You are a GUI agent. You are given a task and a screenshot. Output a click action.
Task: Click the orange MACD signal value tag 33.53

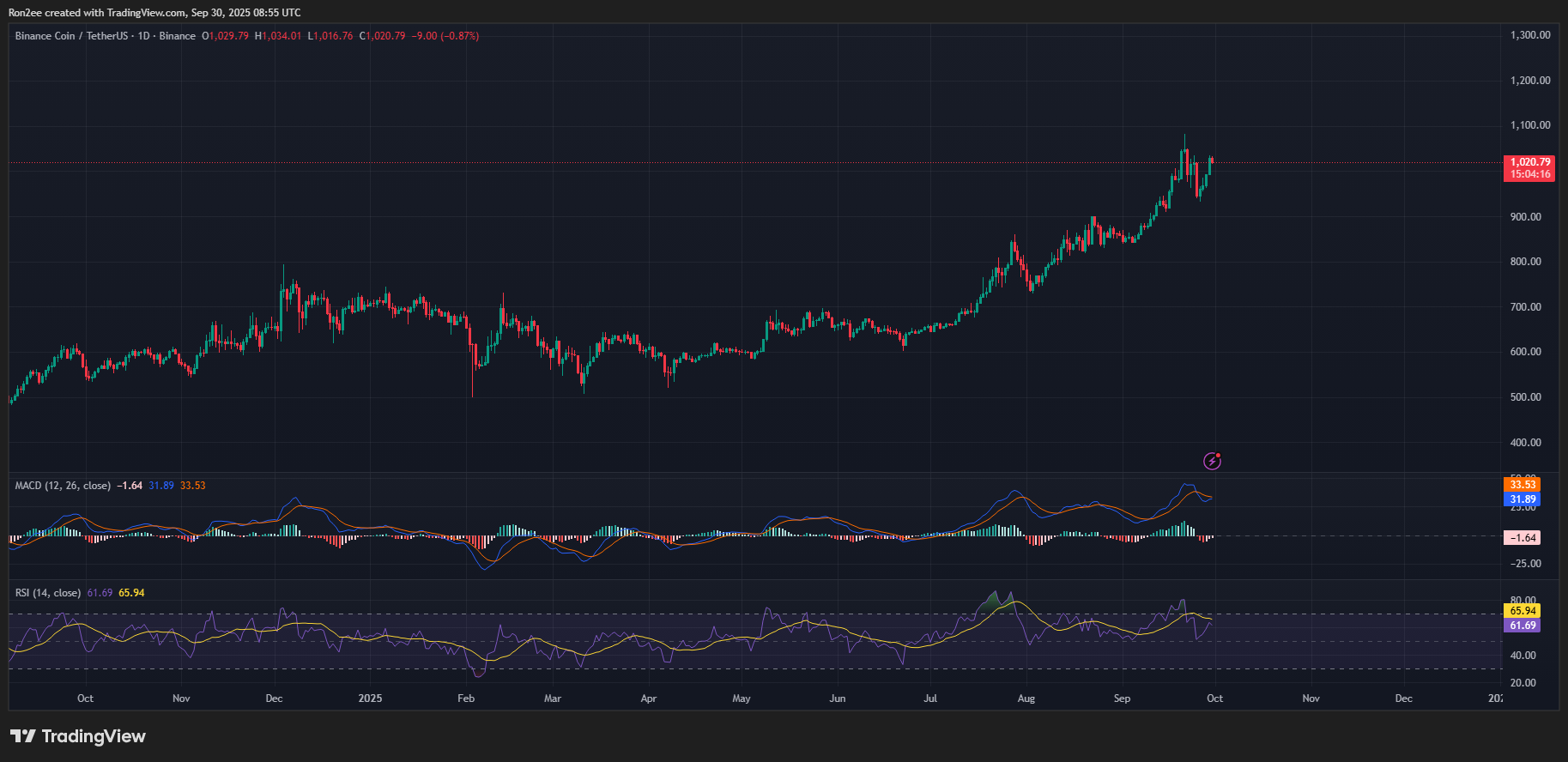point(1523,485)
